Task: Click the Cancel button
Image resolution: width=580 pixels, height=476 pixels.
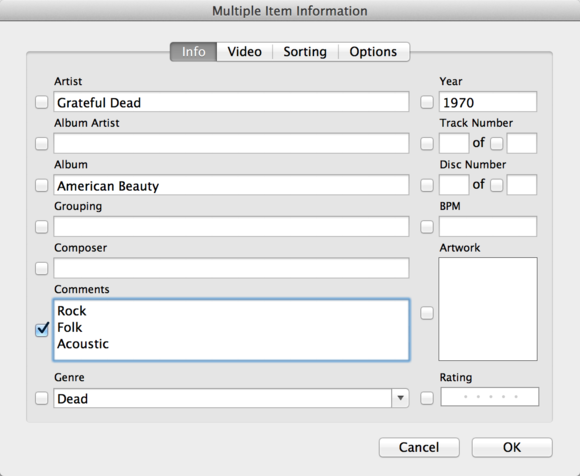Action: [419, 448]
